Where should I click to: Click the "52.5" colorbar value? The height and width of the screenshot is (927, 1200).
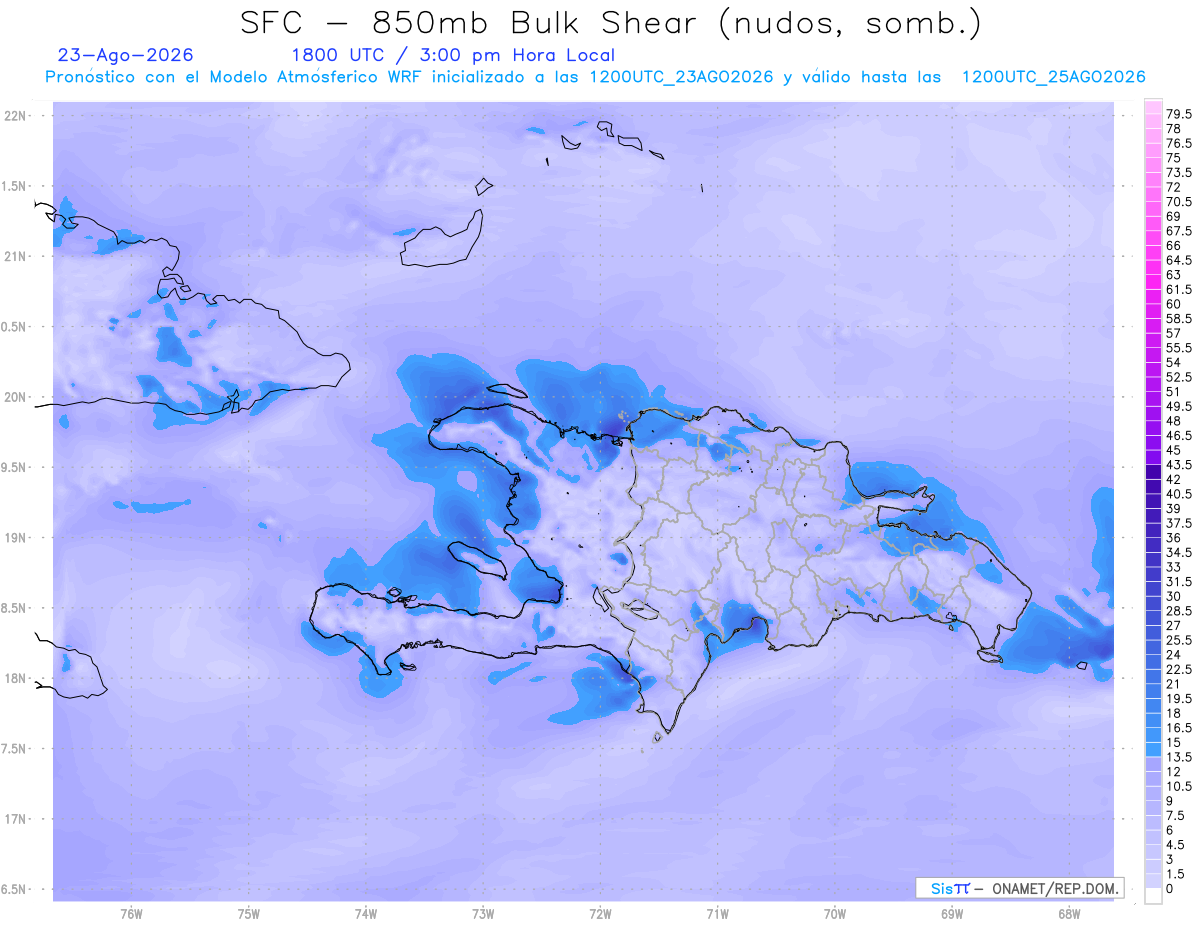point(1179,376)
